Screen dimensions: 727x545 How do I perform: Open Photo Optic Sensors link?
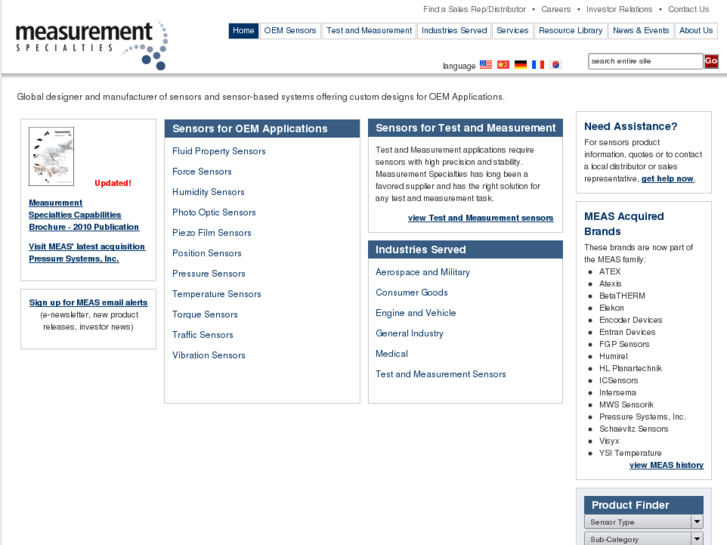[214, 212]
